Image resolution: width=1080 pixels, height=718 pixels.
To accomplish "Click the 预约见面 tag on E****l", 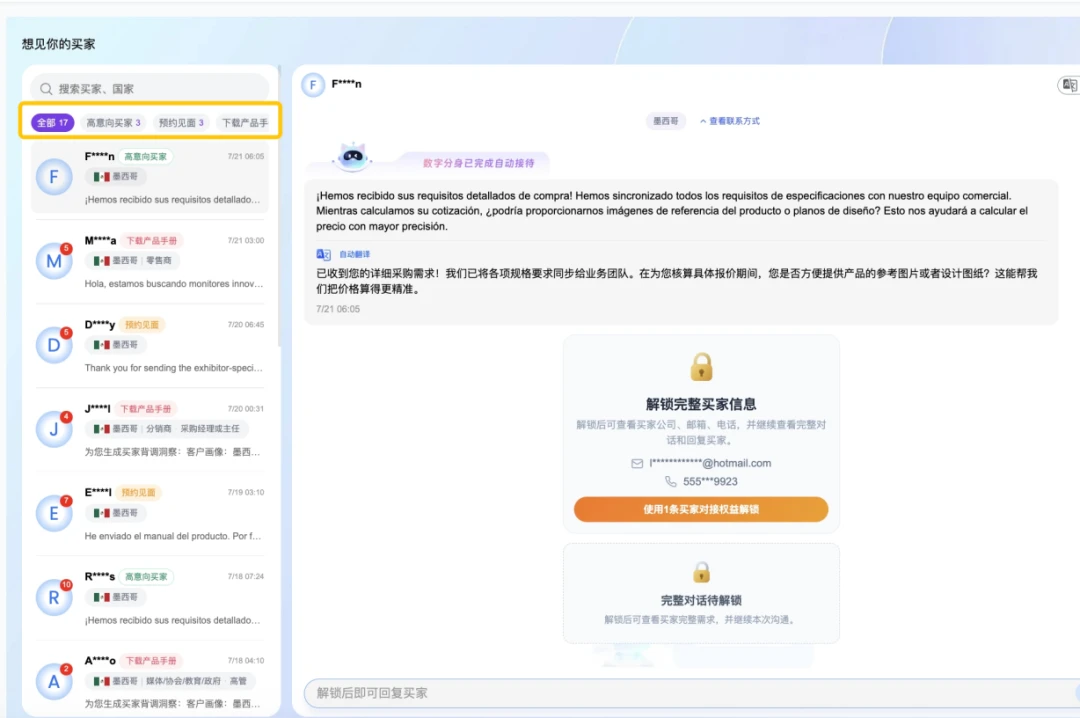I will click(x=138, y=493).
